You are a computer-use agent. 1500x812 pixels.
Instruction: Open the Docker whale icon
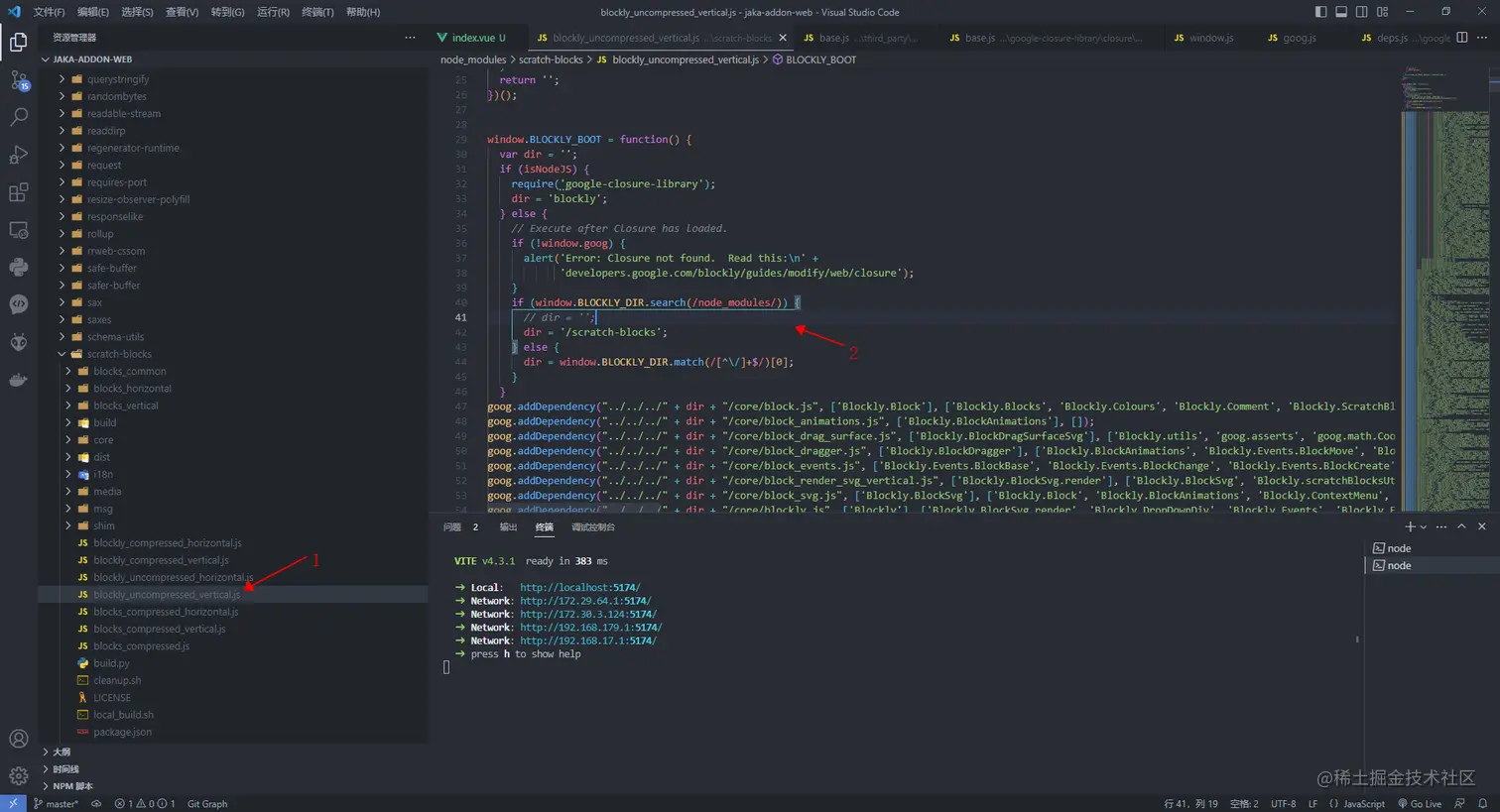(19, 380)
